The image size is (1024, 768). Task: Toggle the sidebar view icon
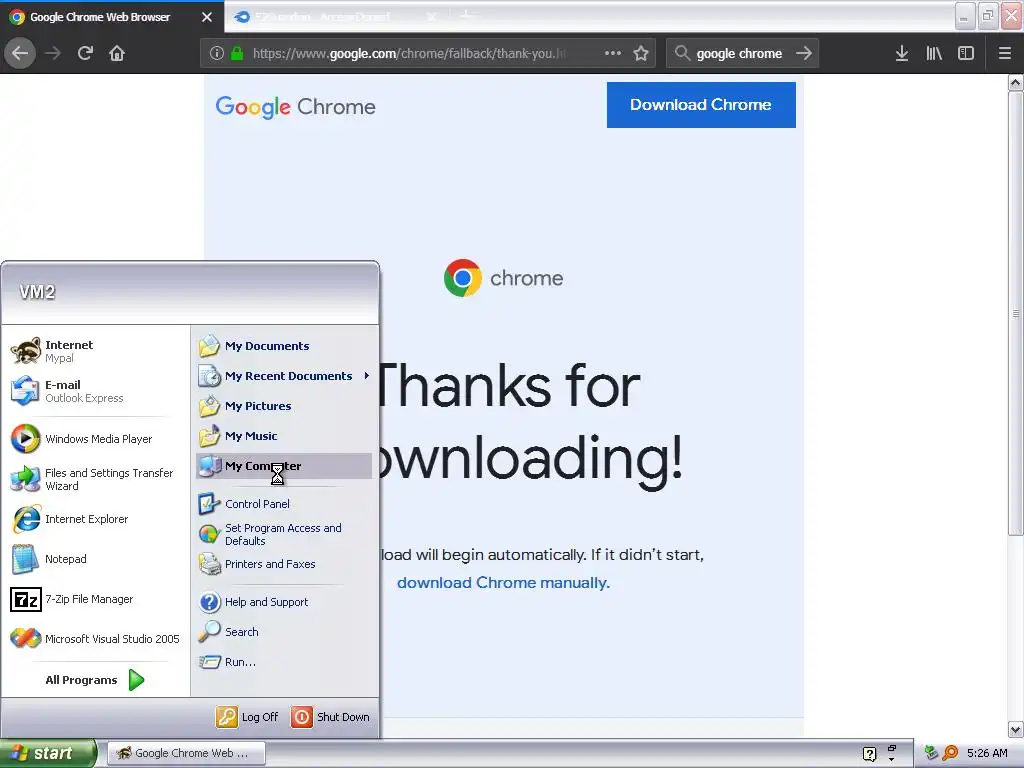[966, 53]
